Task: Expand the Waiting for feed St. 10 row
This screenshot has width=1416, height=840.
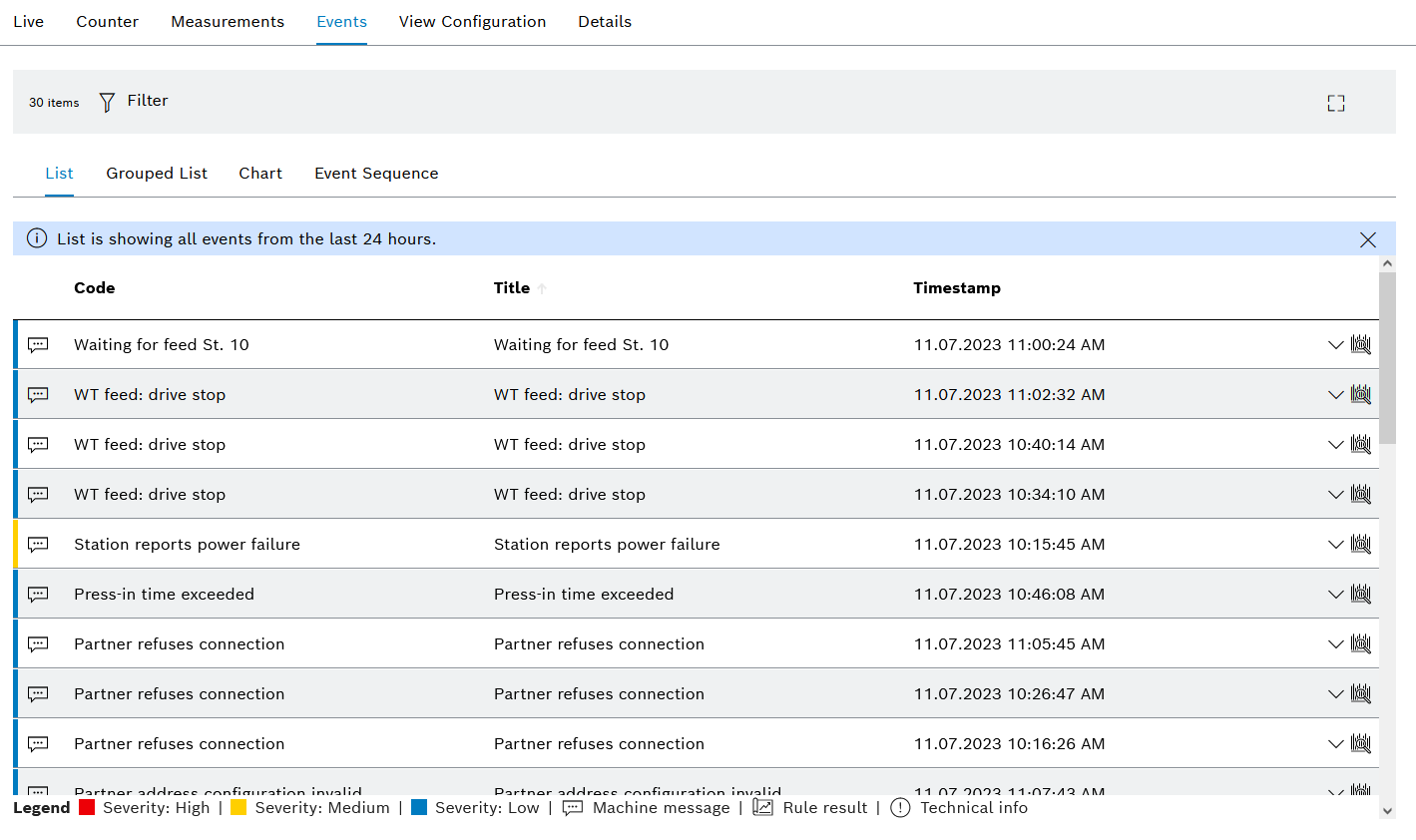Action: pyautogui.click(x=1335, y=345)
